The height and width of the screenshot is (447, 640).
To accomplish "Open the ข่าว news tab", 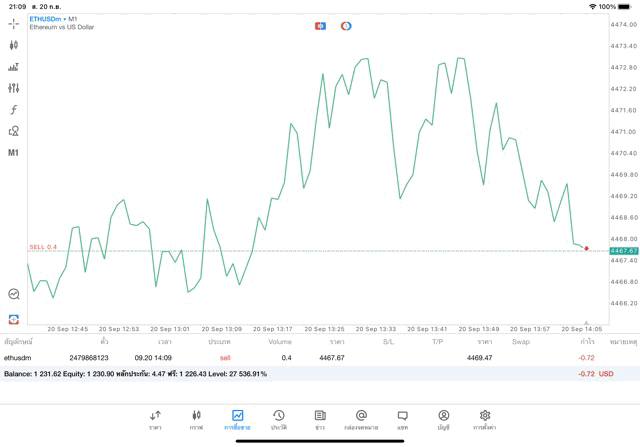I will [320, 419].
